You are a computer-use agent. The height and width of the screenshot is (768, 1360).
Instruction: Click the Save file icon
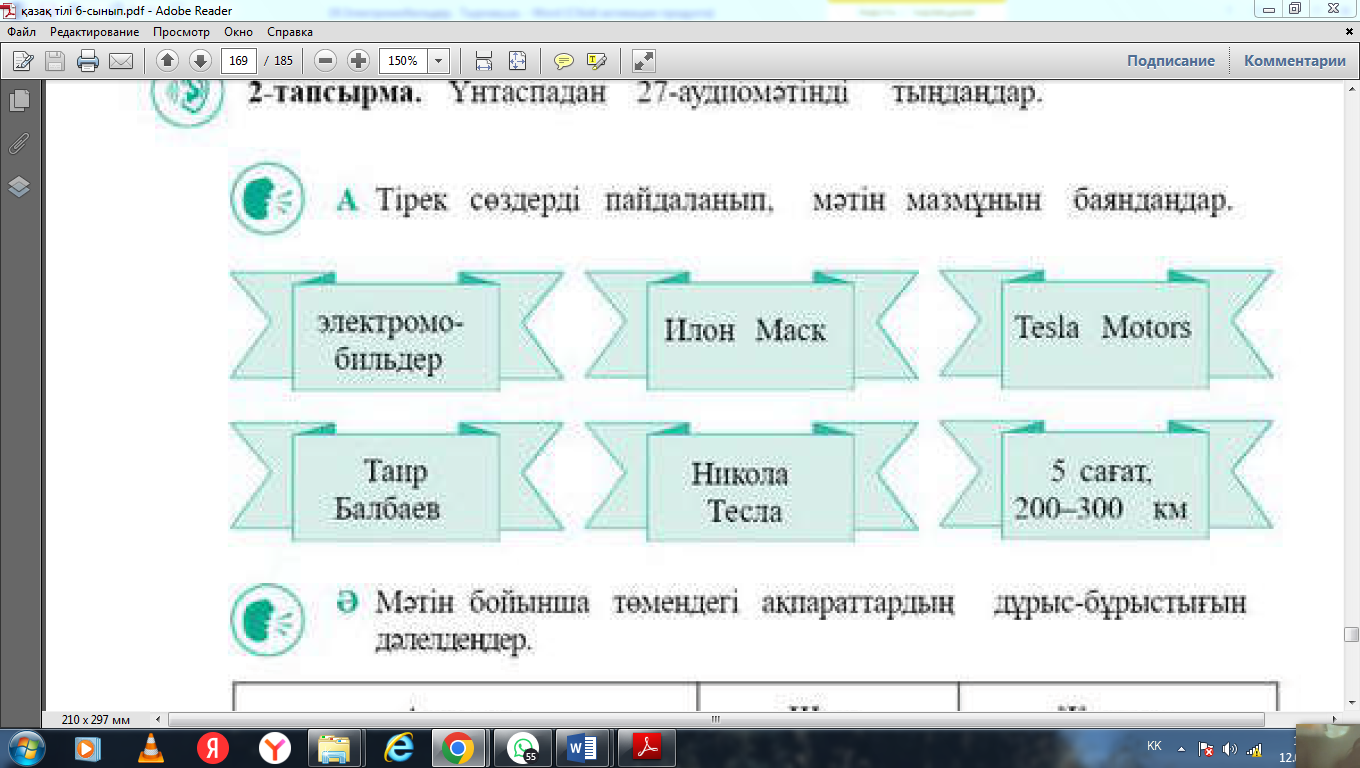tap(55, 61)
